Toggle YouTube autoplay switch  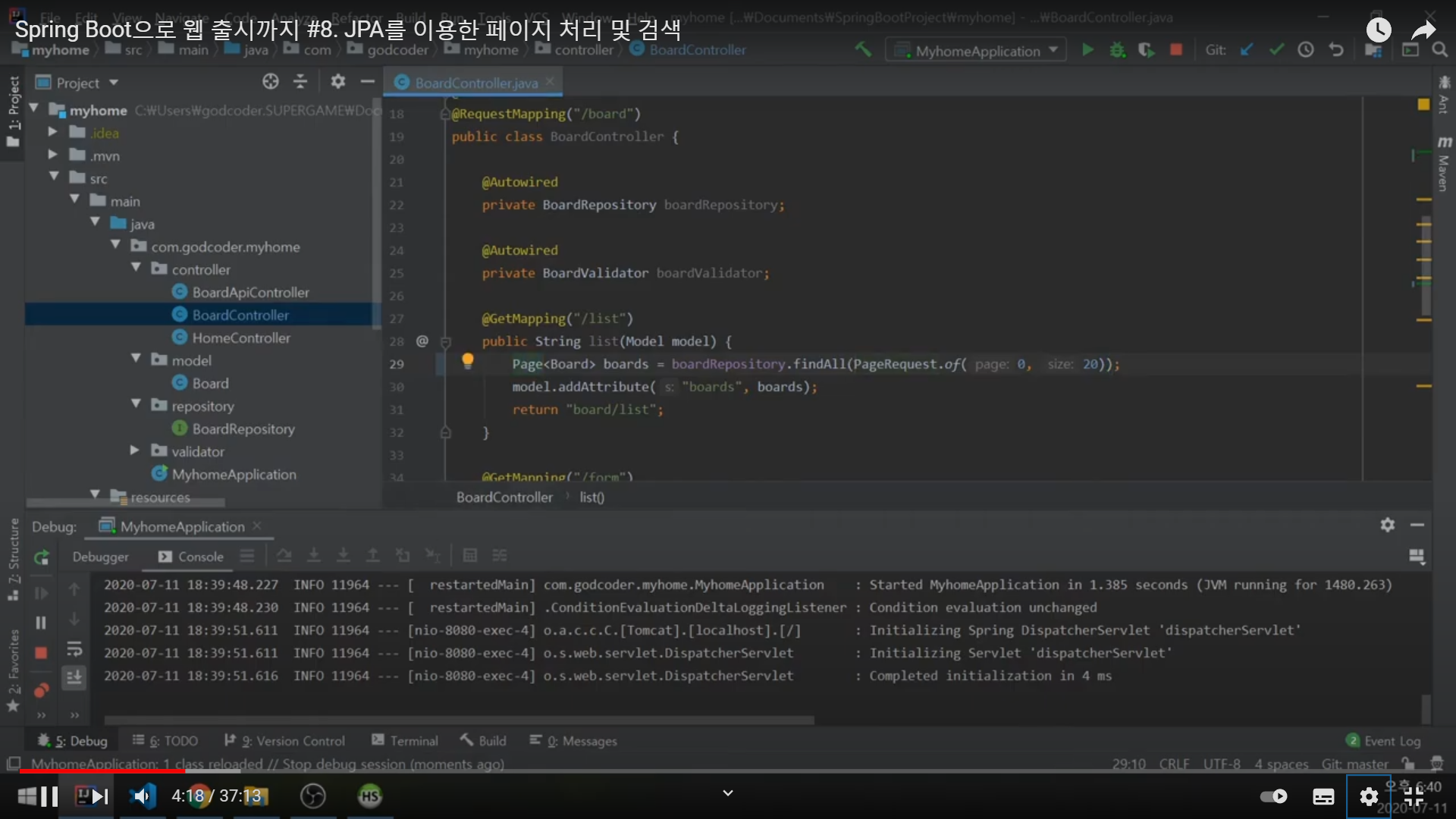click(1274, 796)
